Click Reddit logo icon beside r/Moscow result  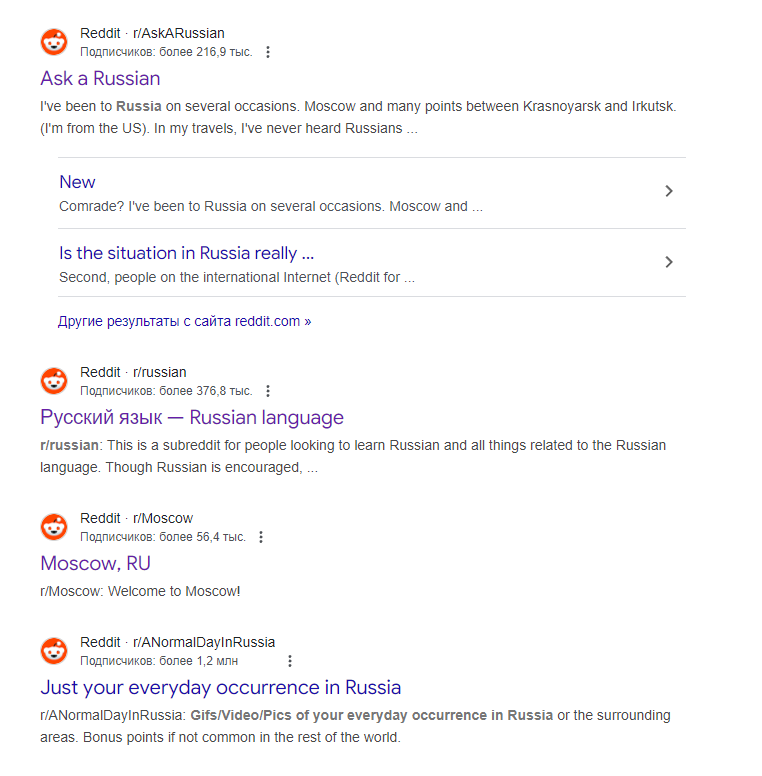coord(54,527)
